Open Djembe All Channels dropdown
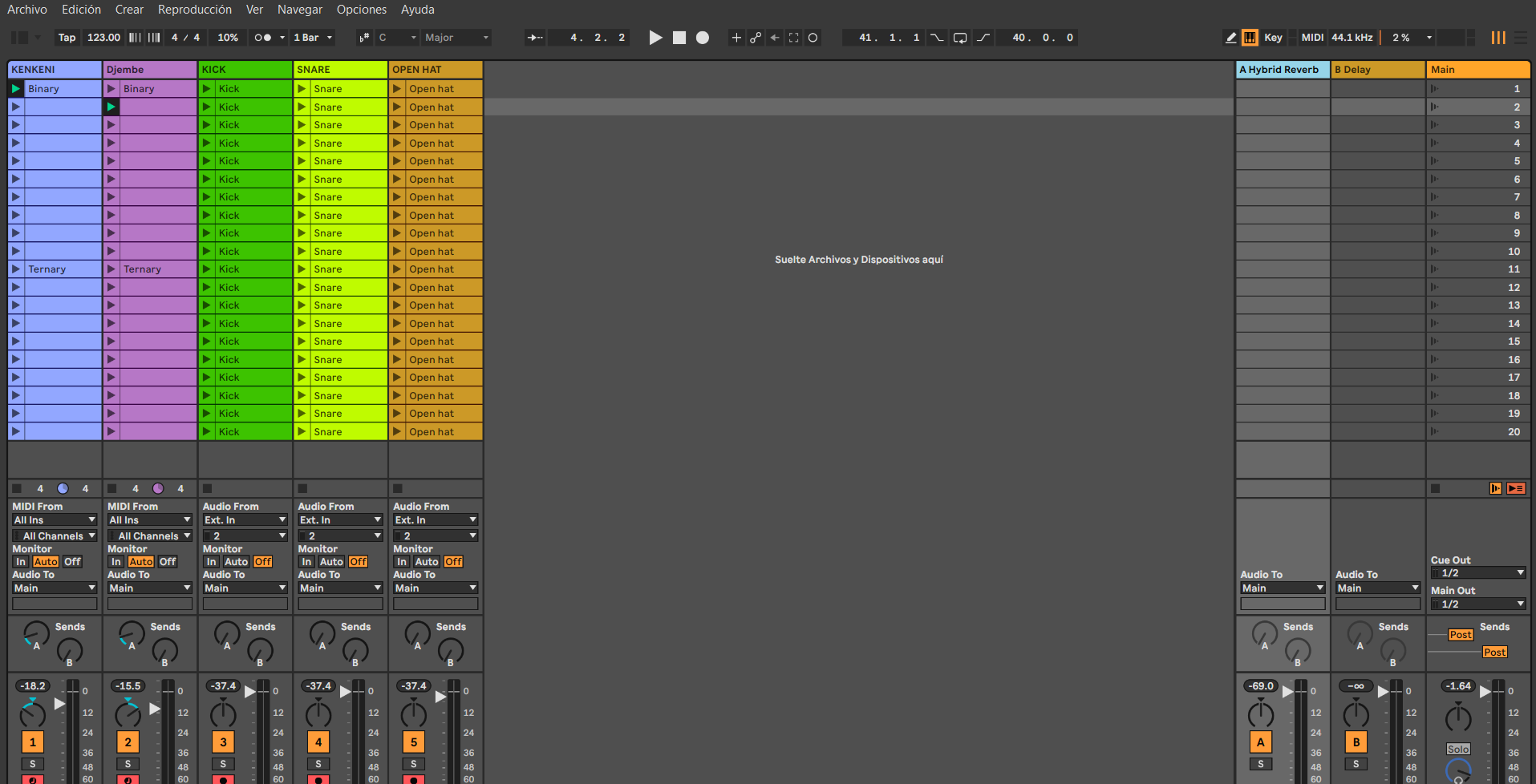Viewport: 1536px width, 784px height. tap(151, 536)
